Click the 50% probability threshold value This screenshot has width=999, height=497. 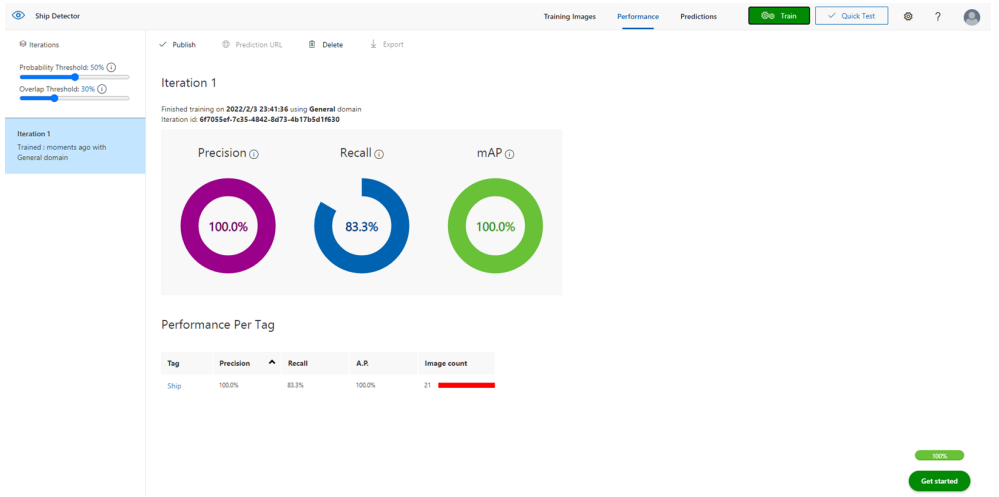click(x=97, y=67)
